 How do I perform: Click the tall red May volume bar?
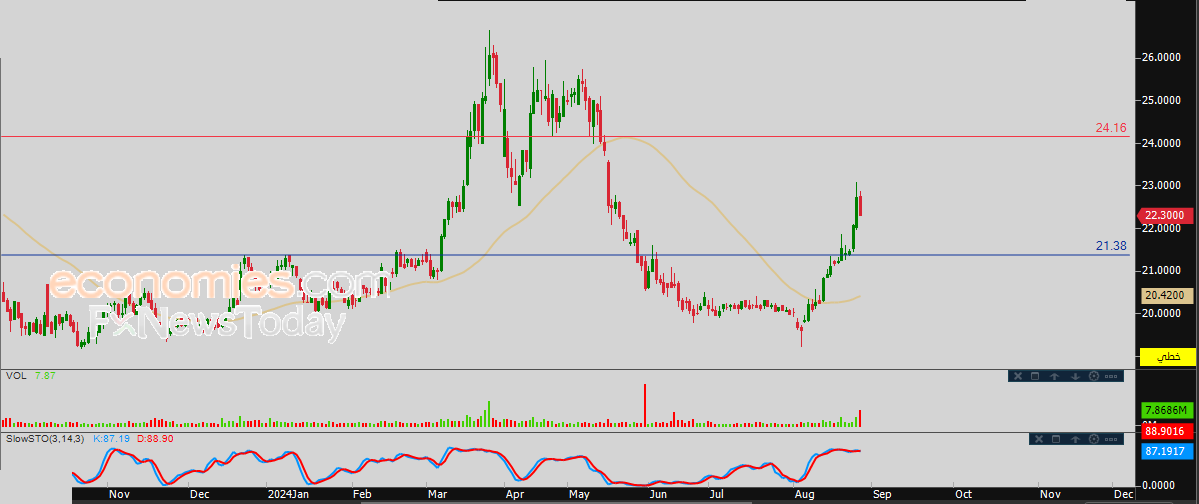(645, 405)
